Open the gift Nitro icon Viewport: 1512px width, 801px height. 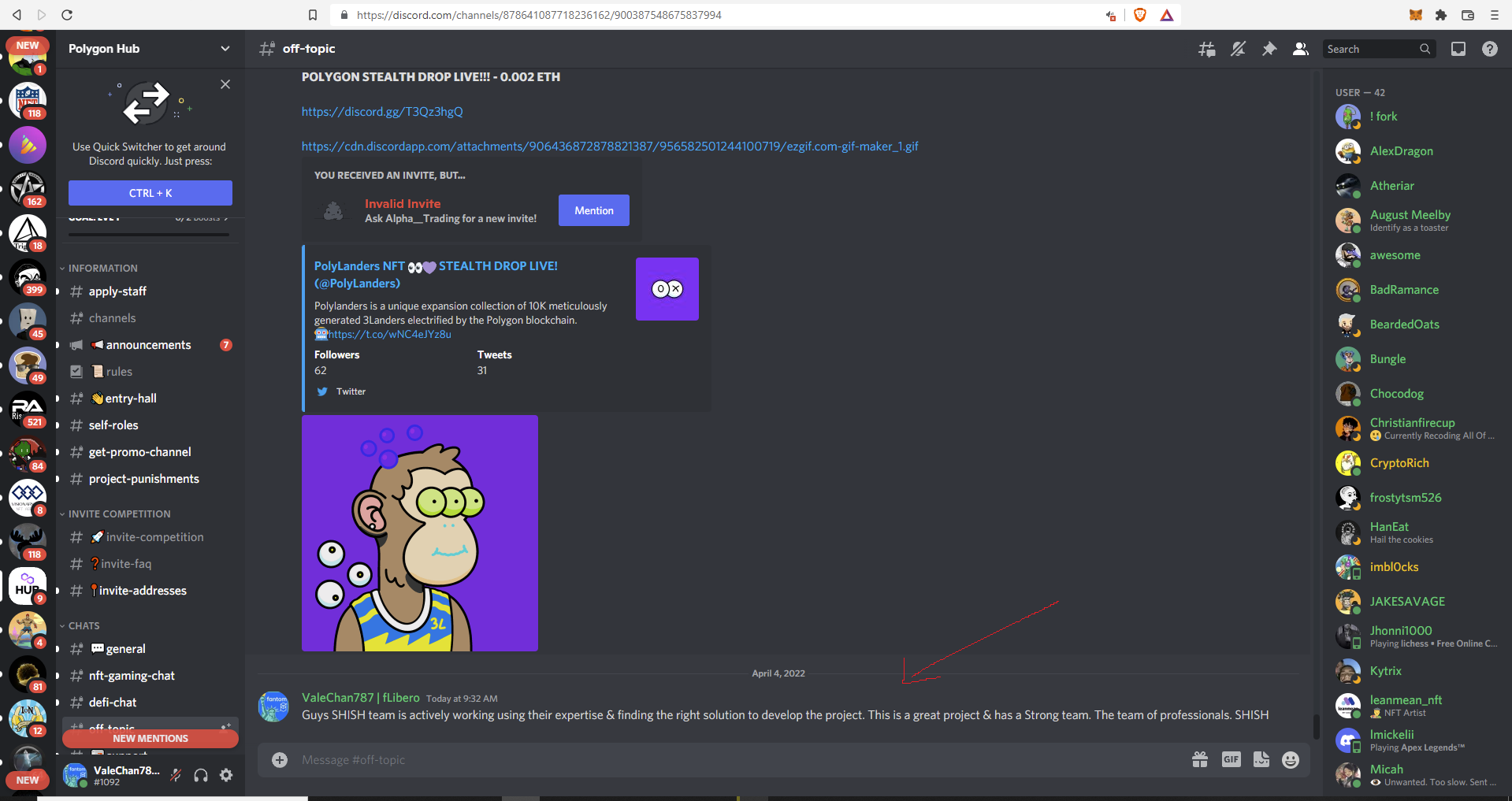(1200, 759)
